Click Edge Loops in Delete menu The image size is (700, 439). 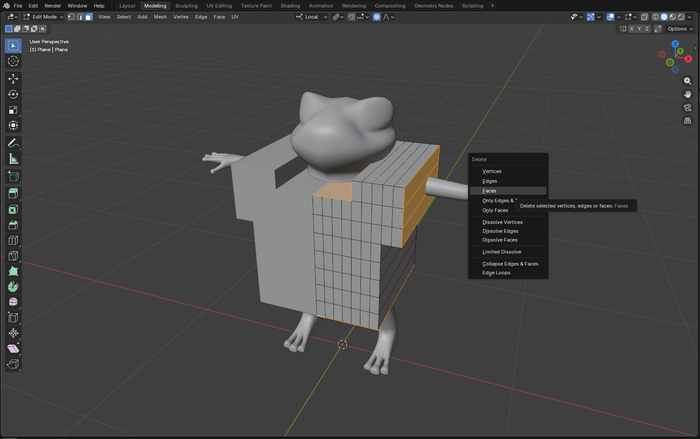(496, 272)
